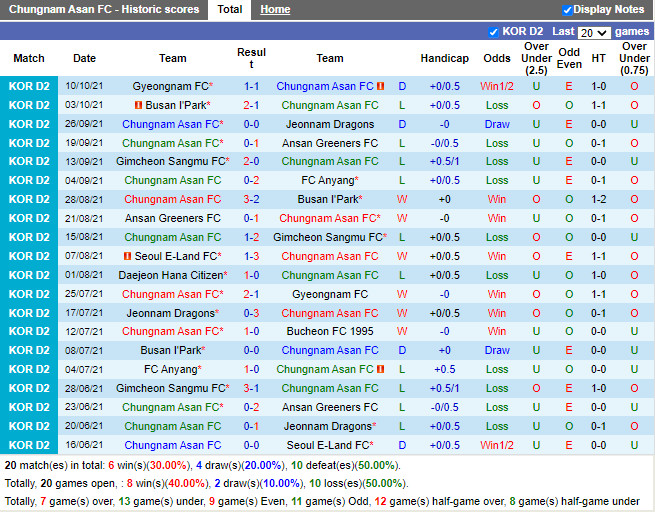Toggle the Display Notes checkbox
655x512 pixels.
567,10
